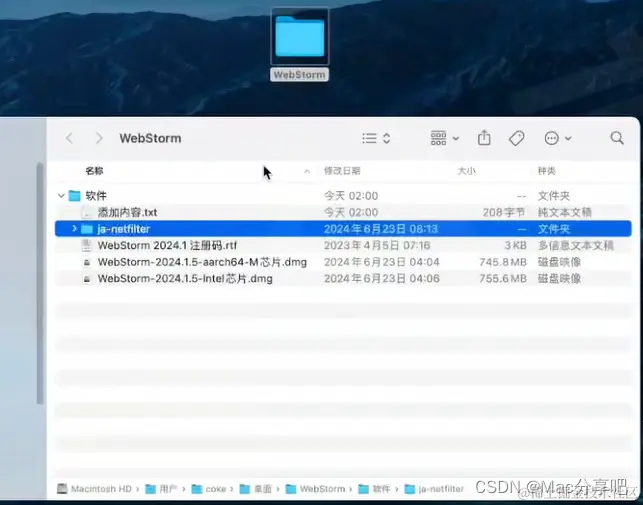Open the list view switcher
Image resolution: width=643 pixels, height=505 pixels.
point(376,138)
